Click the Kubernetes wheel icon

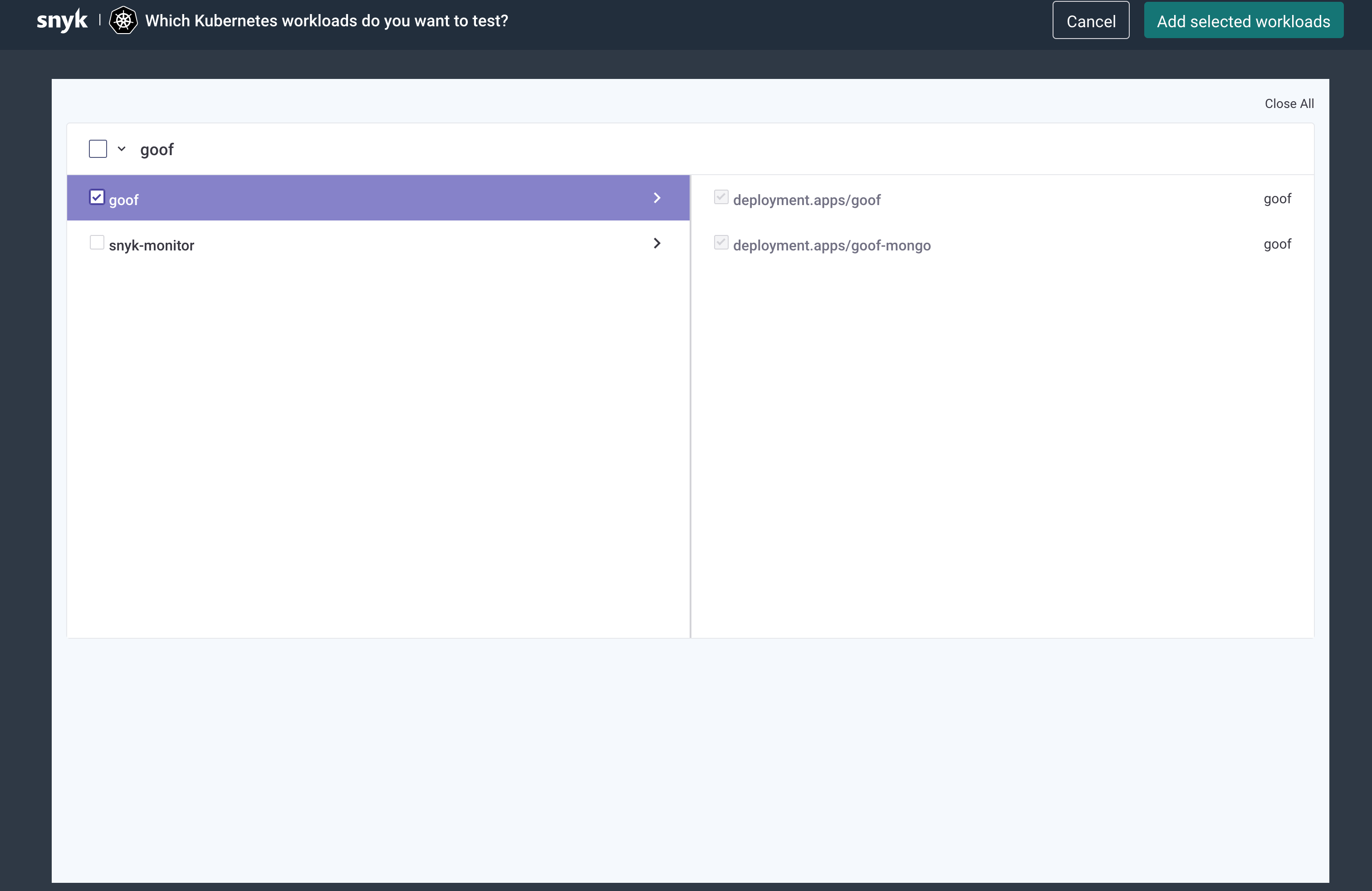point(123,20)
